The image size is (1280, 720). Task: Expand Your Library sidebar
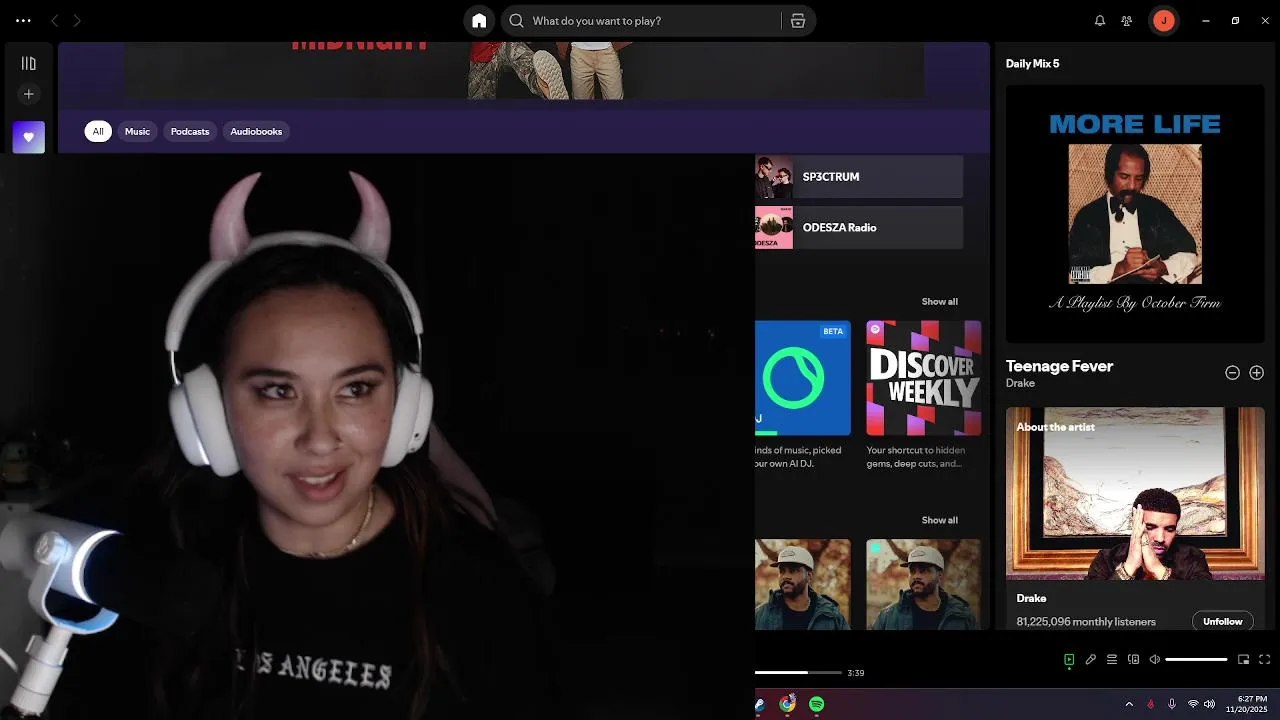tap(29, 63)
